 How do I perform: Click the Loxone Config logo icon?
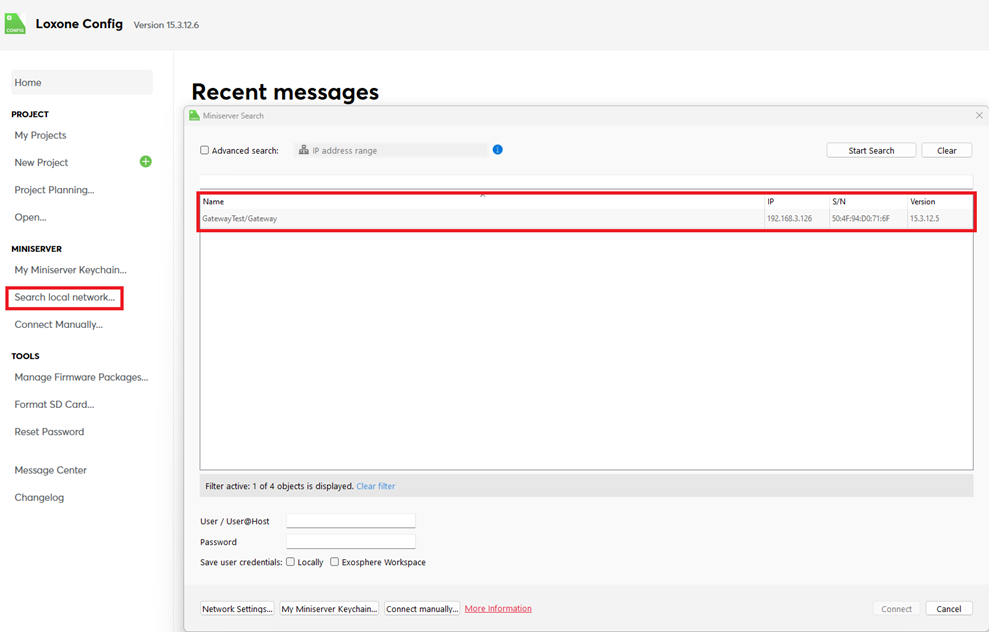(x=15, y=24)
